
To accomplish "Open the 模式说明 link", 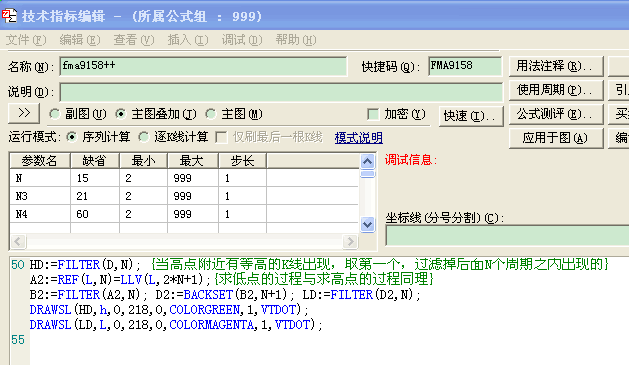I will [x=359, y=138].
